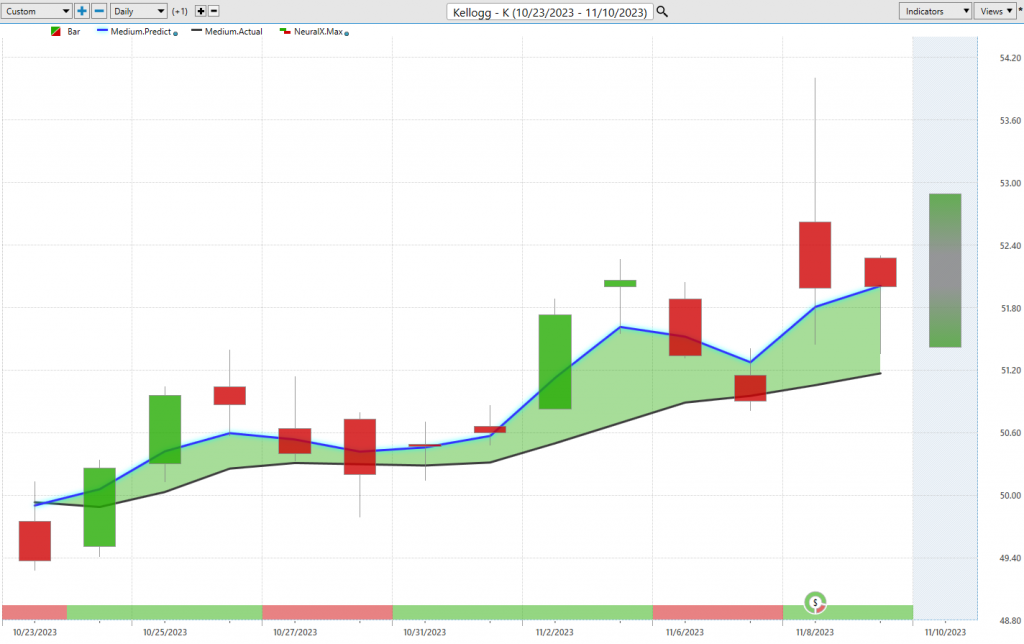The width and height of the screenshot is (1024, 644).
Task: Click the black Medium.Actual legend line icon
Action: point(196,31)
